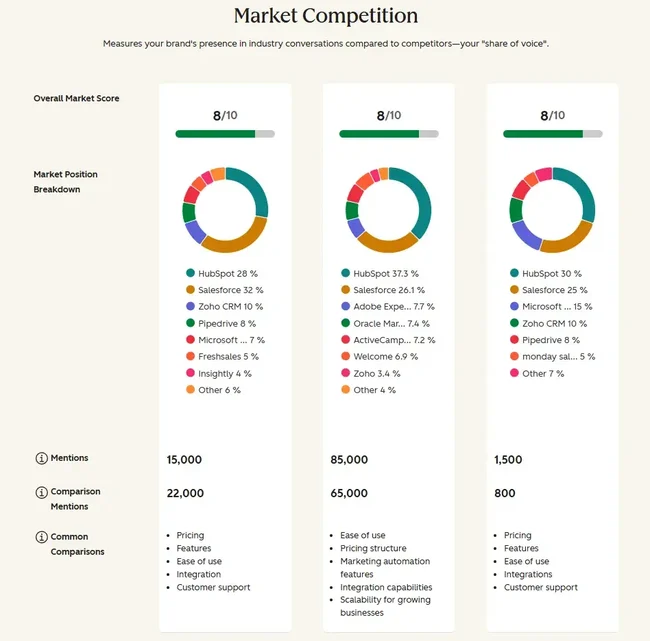Click the green Oracle Mar... 7.4 % legend dot
Screen dimensions: 650x641
click(345, 323)
